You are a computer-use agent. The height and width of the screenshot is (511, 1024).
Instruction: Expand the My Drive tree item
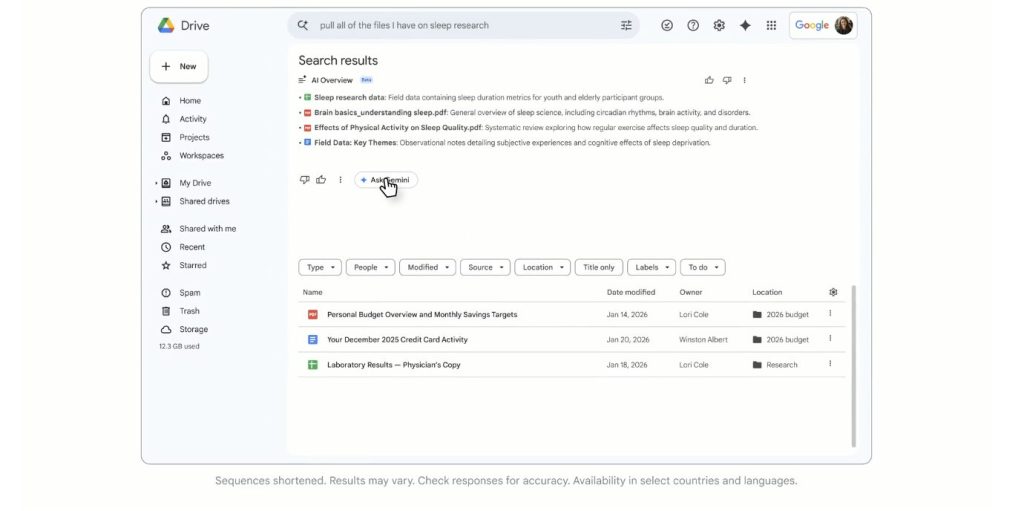(157, 183)
